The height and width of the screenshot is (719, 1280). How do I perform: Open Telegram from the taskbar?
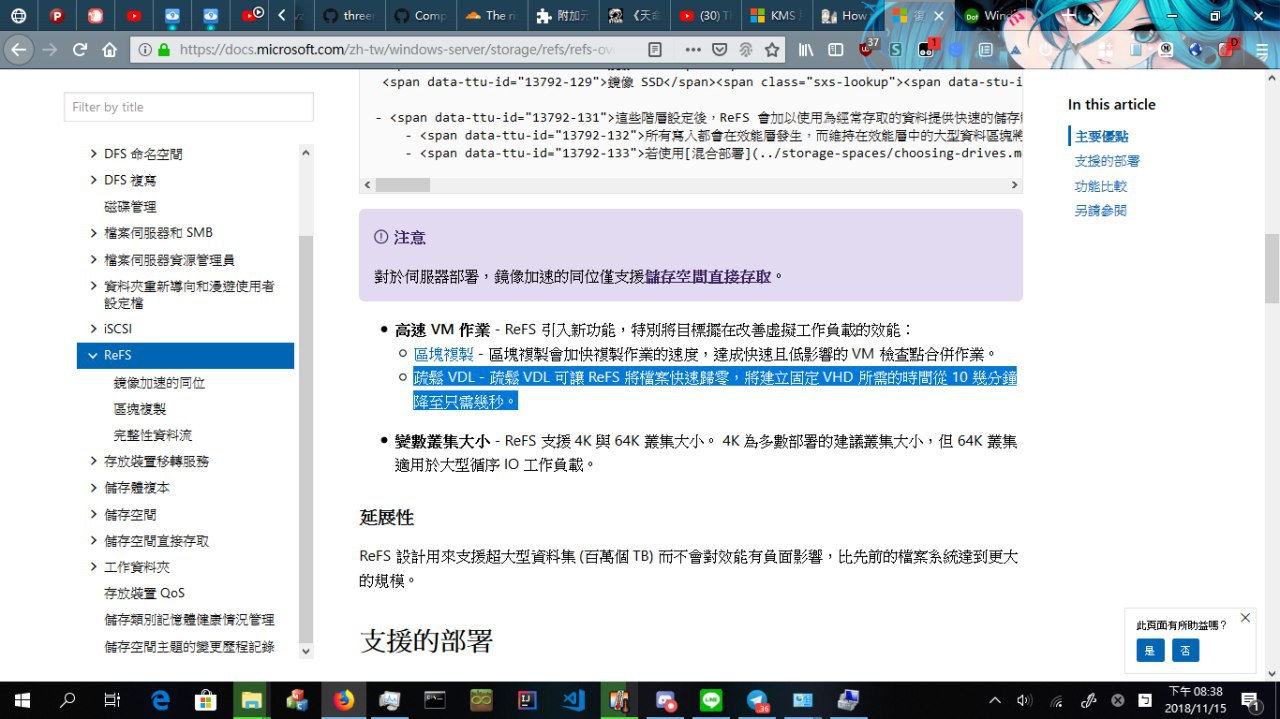[x=757, y=700]
